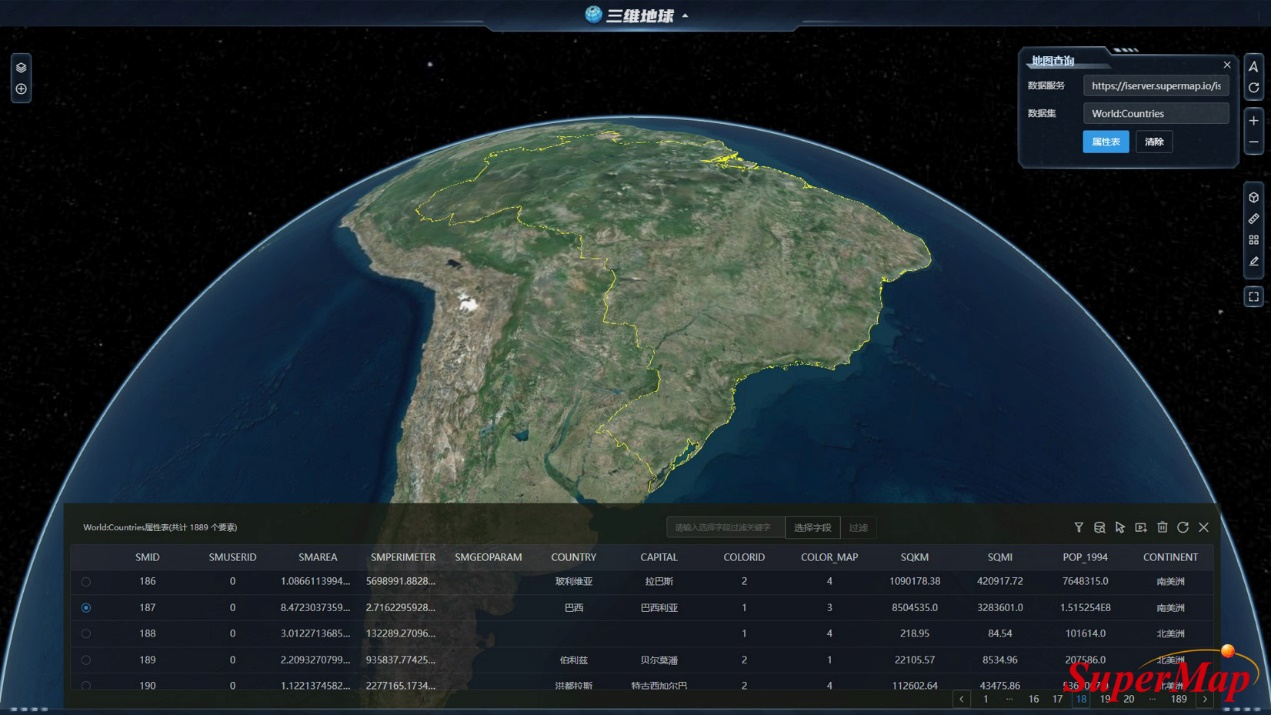Expand the 三维地球 title dropdown arrow
The image size is (1271, 715).
coord(685,16)
